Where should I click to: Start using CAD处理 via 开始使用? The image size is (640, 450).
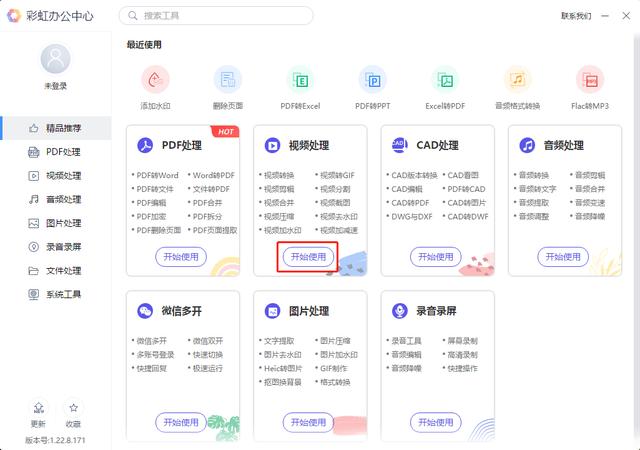point(436,257)
